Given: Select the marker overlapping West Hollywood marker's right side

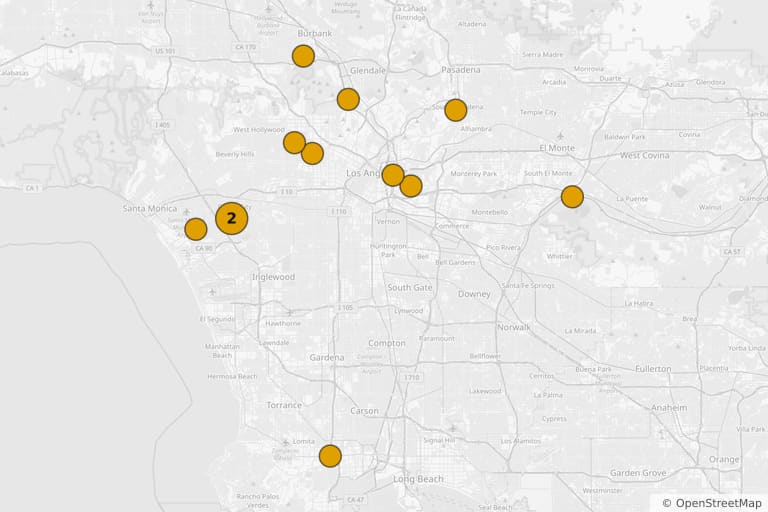Looking at the screenshot, I should pyautogui.click(x=312, y=153).
